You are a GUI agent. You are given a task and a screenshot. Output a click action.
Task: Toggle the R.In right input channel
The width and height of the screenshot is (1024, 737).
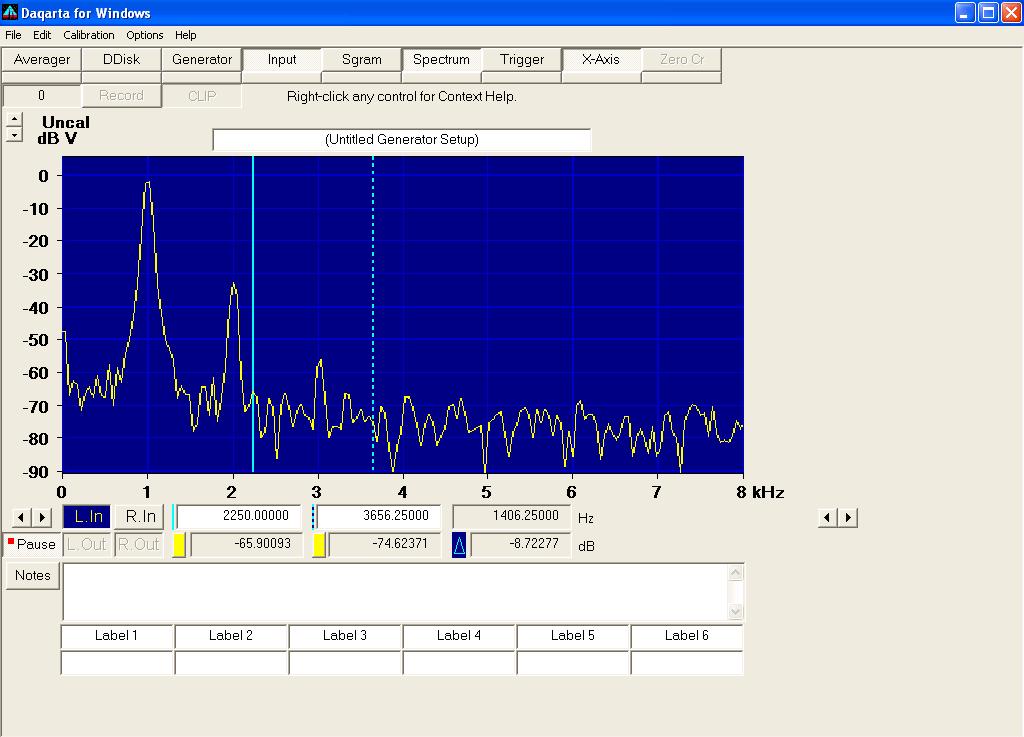pos(138,517)
